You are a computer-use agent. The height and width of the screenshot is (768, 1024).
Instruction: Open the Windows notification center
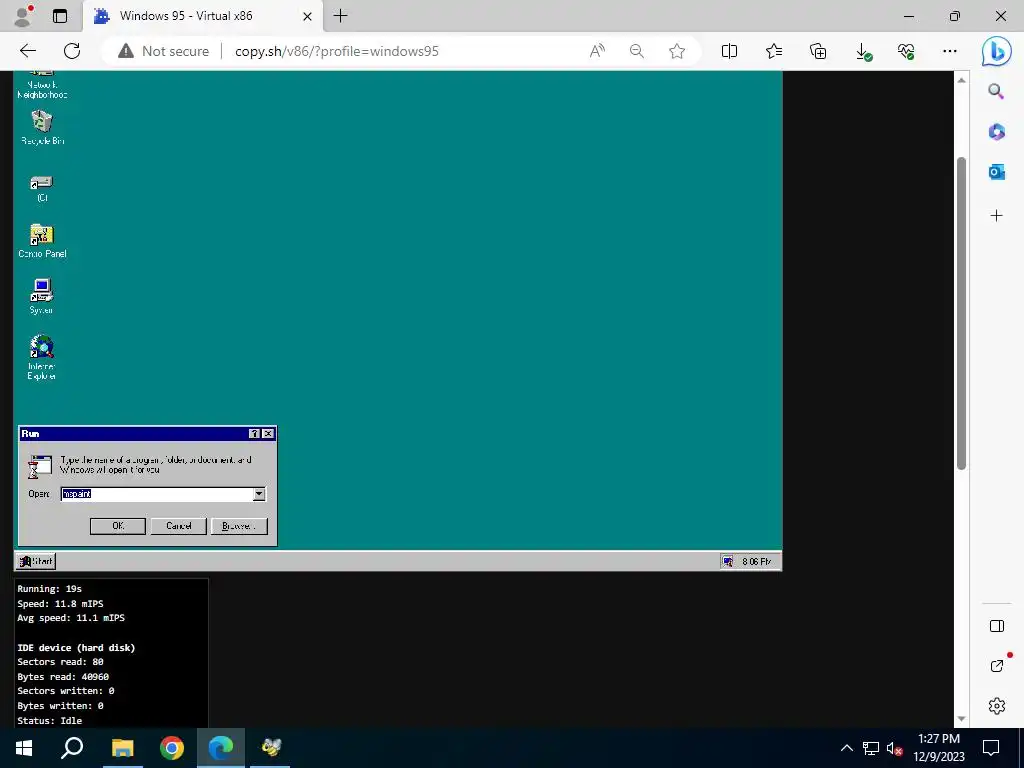(x=991, y=748)
